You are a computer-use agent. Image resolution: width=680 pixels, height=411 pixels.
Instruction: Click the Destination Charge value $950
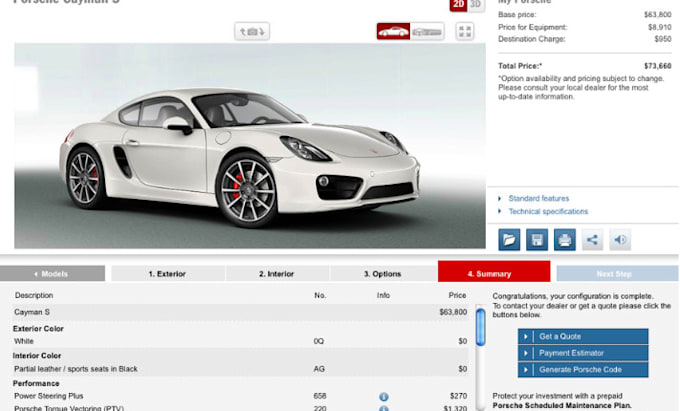coord(663,39)
